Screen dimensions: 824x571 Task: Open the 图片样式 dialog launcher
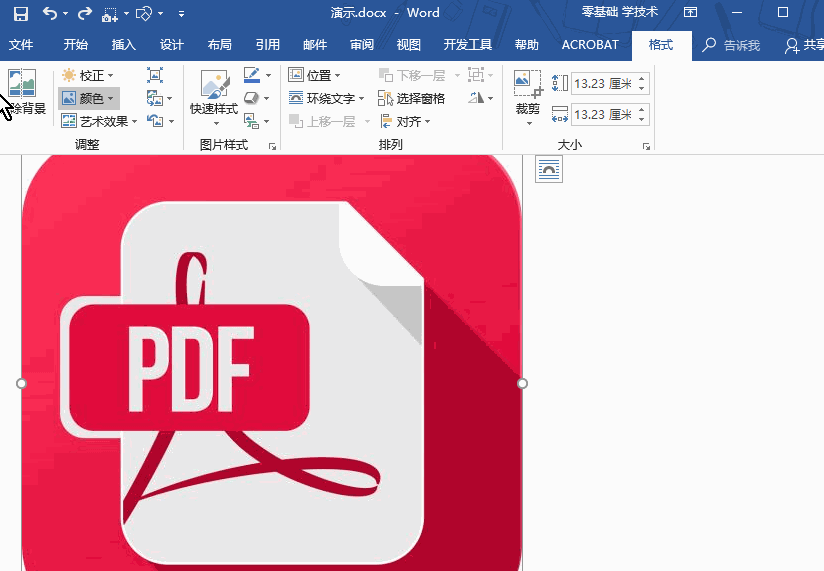click(272, 147)
